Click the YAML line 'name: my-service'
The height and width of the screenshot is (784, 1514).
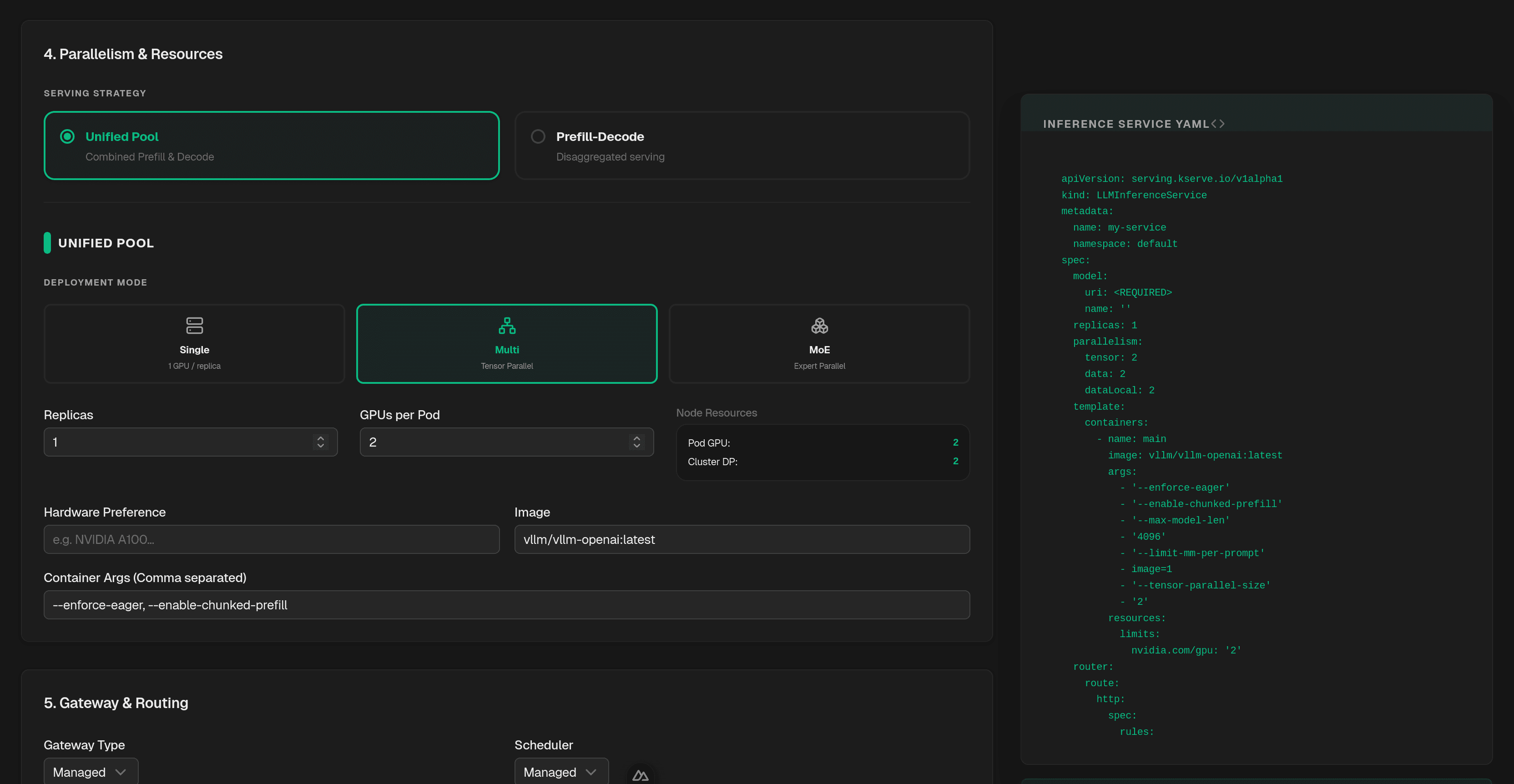(x=1120, y=227)
